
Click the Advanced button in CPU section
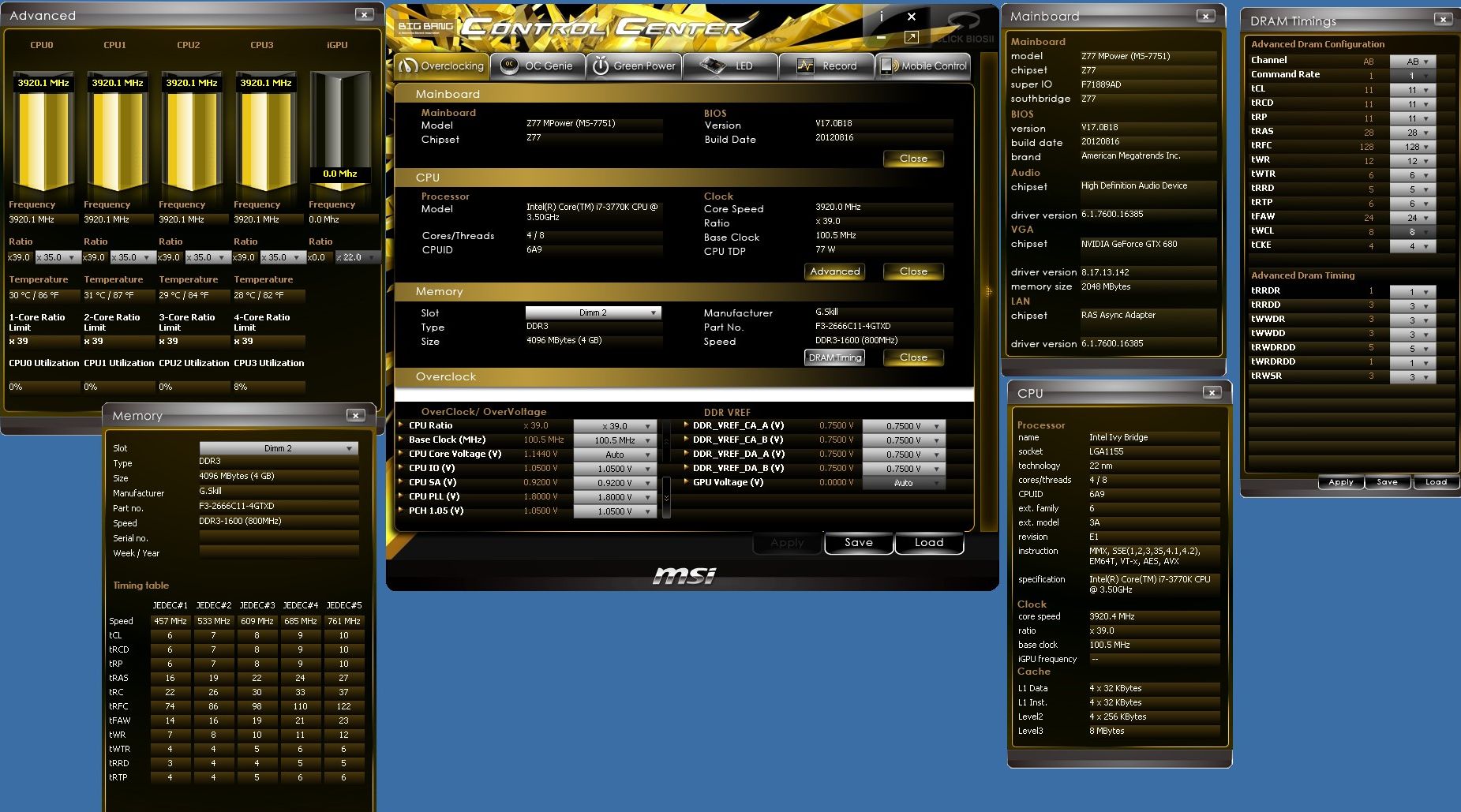coord(834,271)
